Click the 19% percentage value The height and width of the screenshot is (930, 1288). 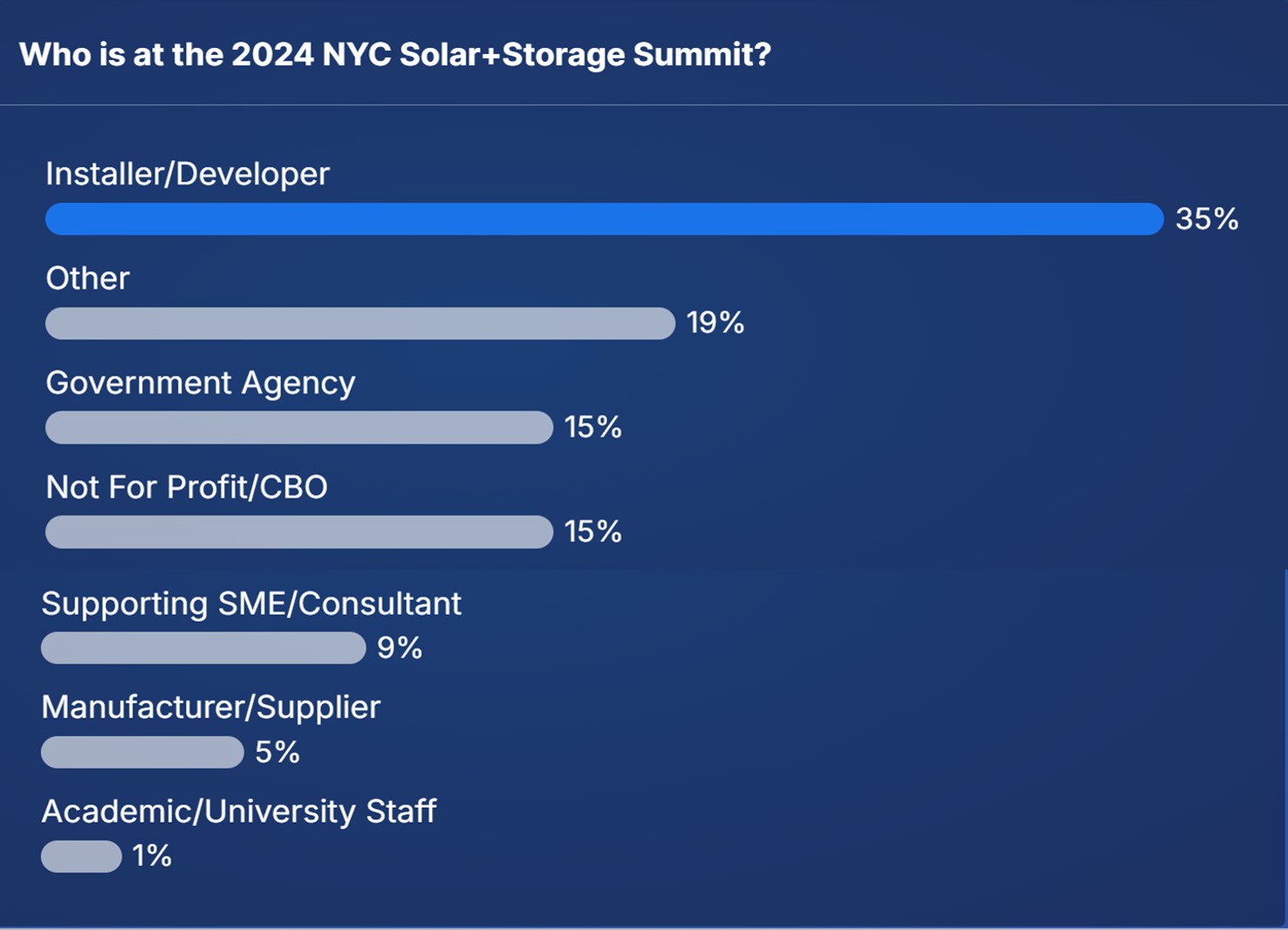tap(716, 323)
